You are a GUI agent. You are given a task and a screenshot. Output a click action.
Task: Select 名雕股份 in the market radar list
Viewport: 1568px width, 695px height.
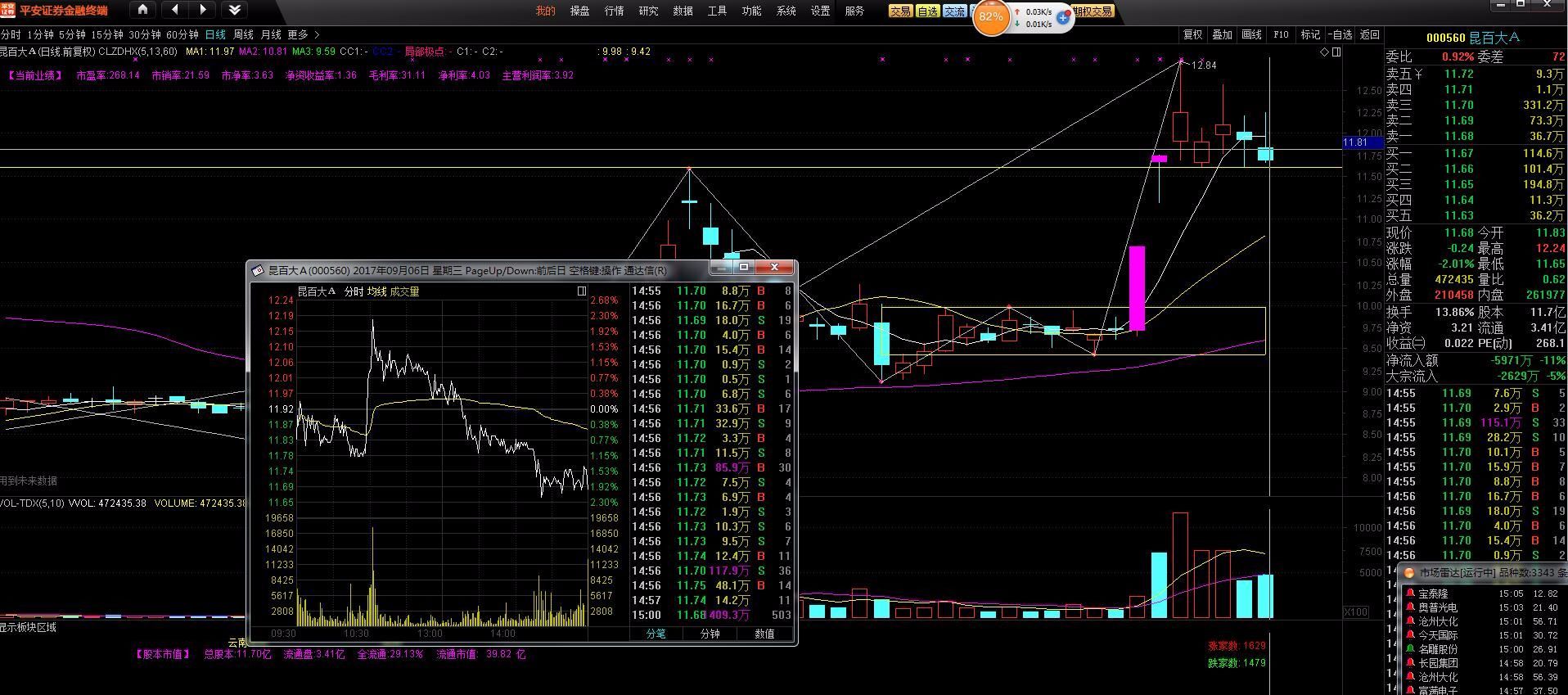(x=1438, y=649)
